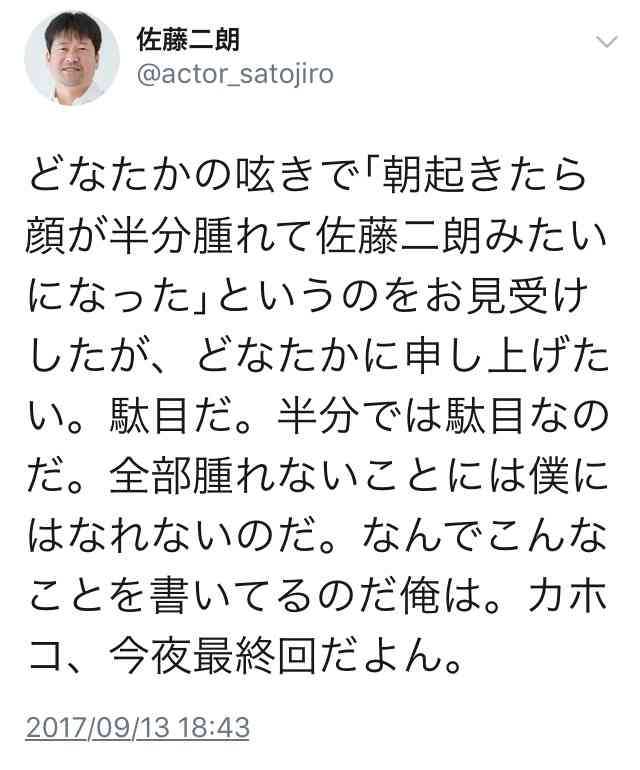Tap the word 駄目なの in tweet

tap(527, 417)
